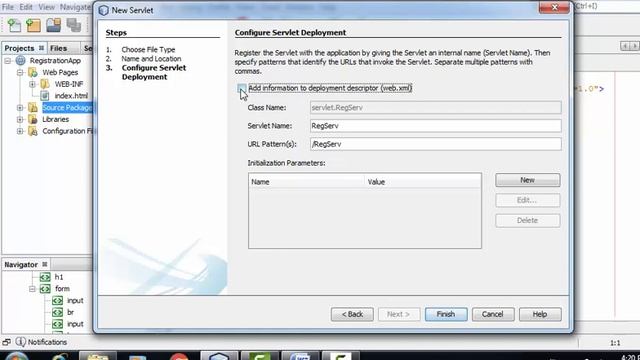Click the Finish button
Viewport: 640px width, 360px height.
446,314
